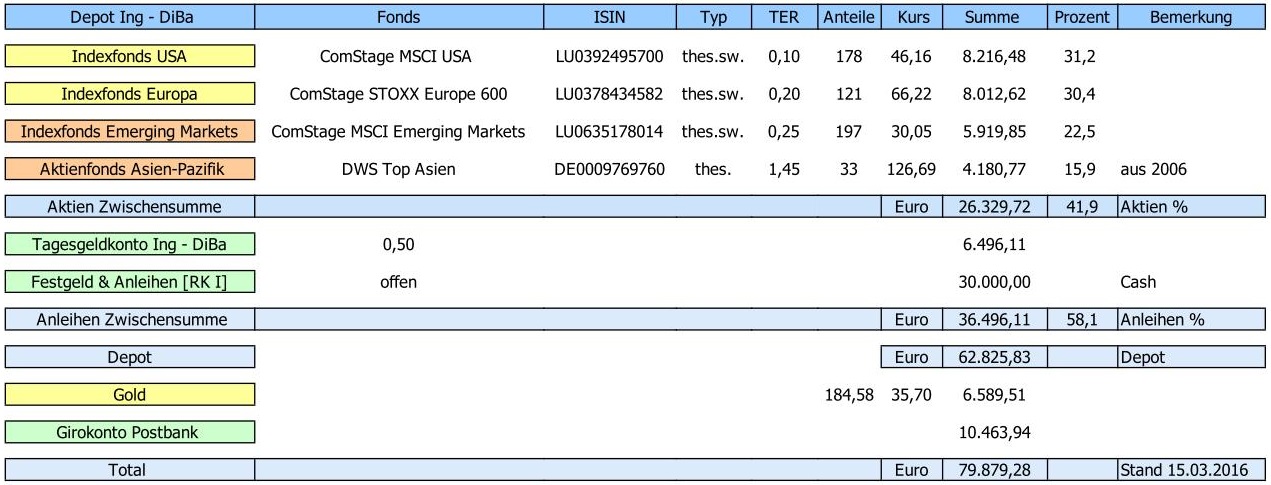Select the 'Anleihen Zwischensumme' sum 36.496,11
Screen dimensions: 1271x485
993,320
